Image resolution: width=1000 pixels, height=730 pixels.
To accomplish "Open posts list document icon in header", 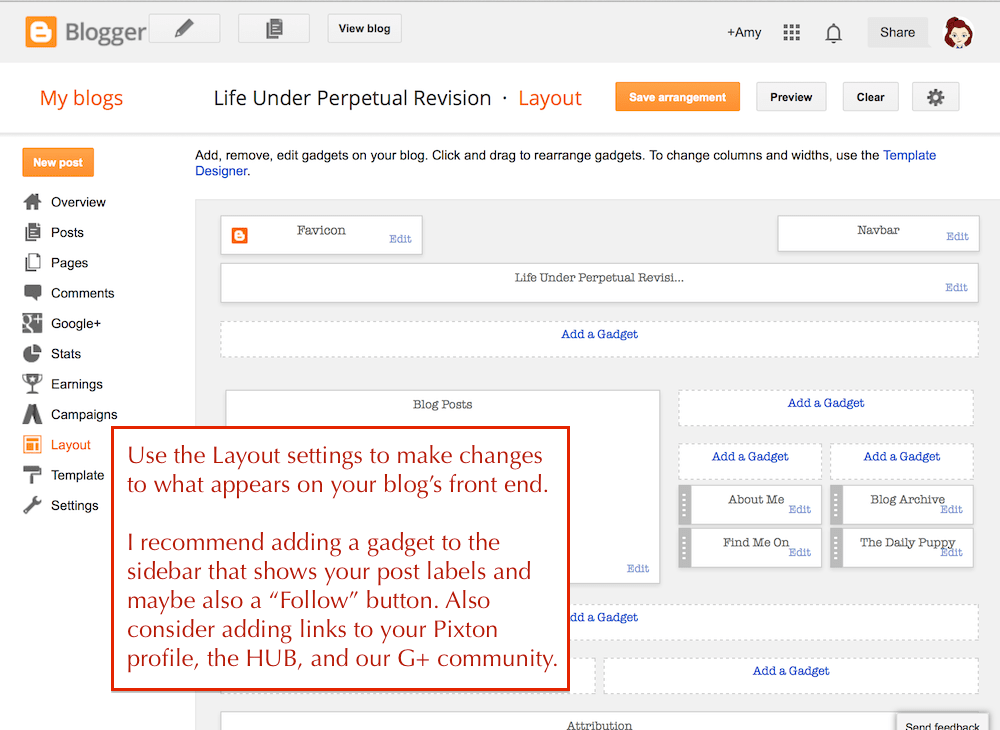I will tap(274, 29).
